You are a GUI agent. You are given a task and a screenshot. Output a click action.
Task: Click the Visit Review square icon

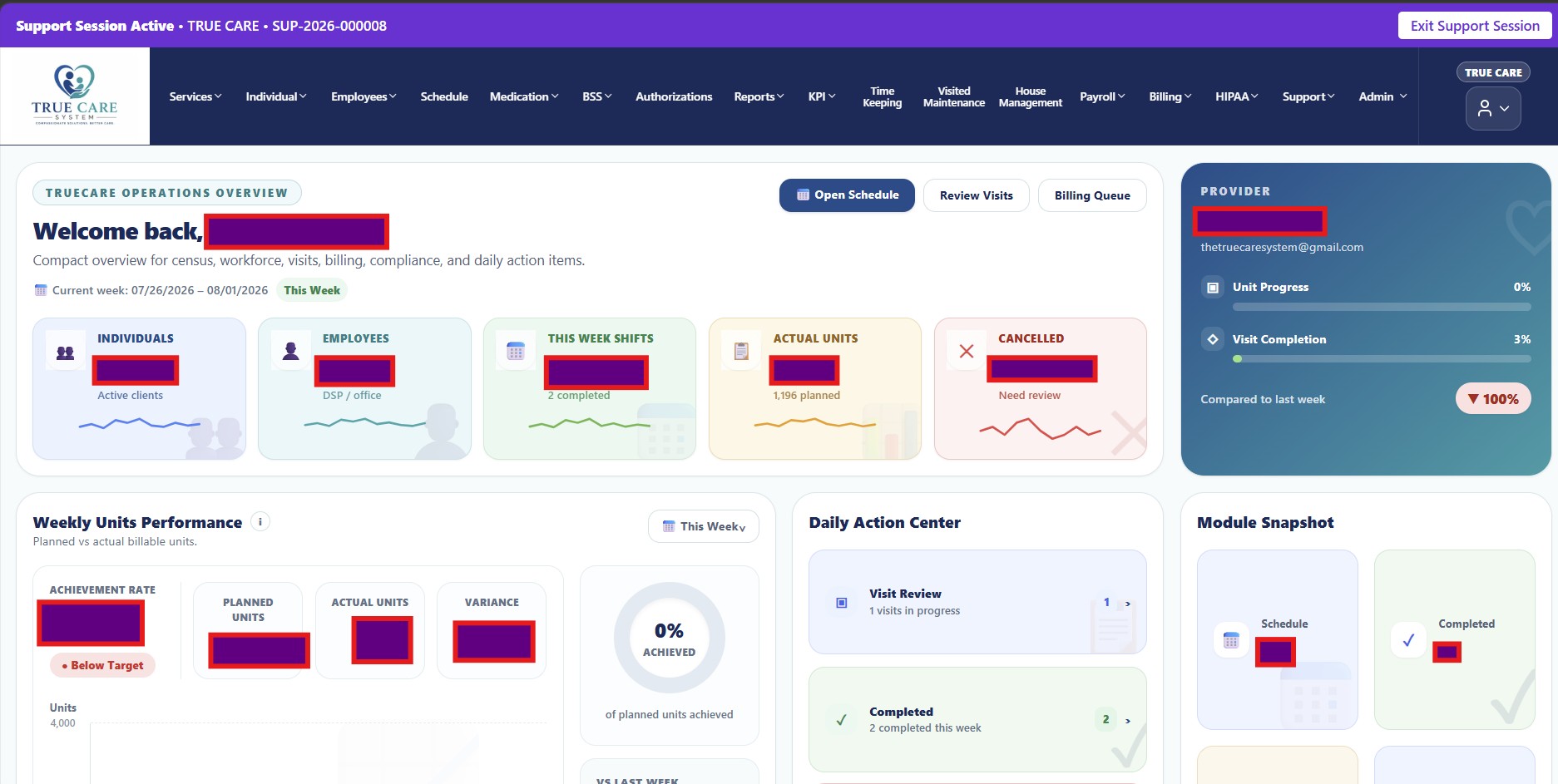842,603
